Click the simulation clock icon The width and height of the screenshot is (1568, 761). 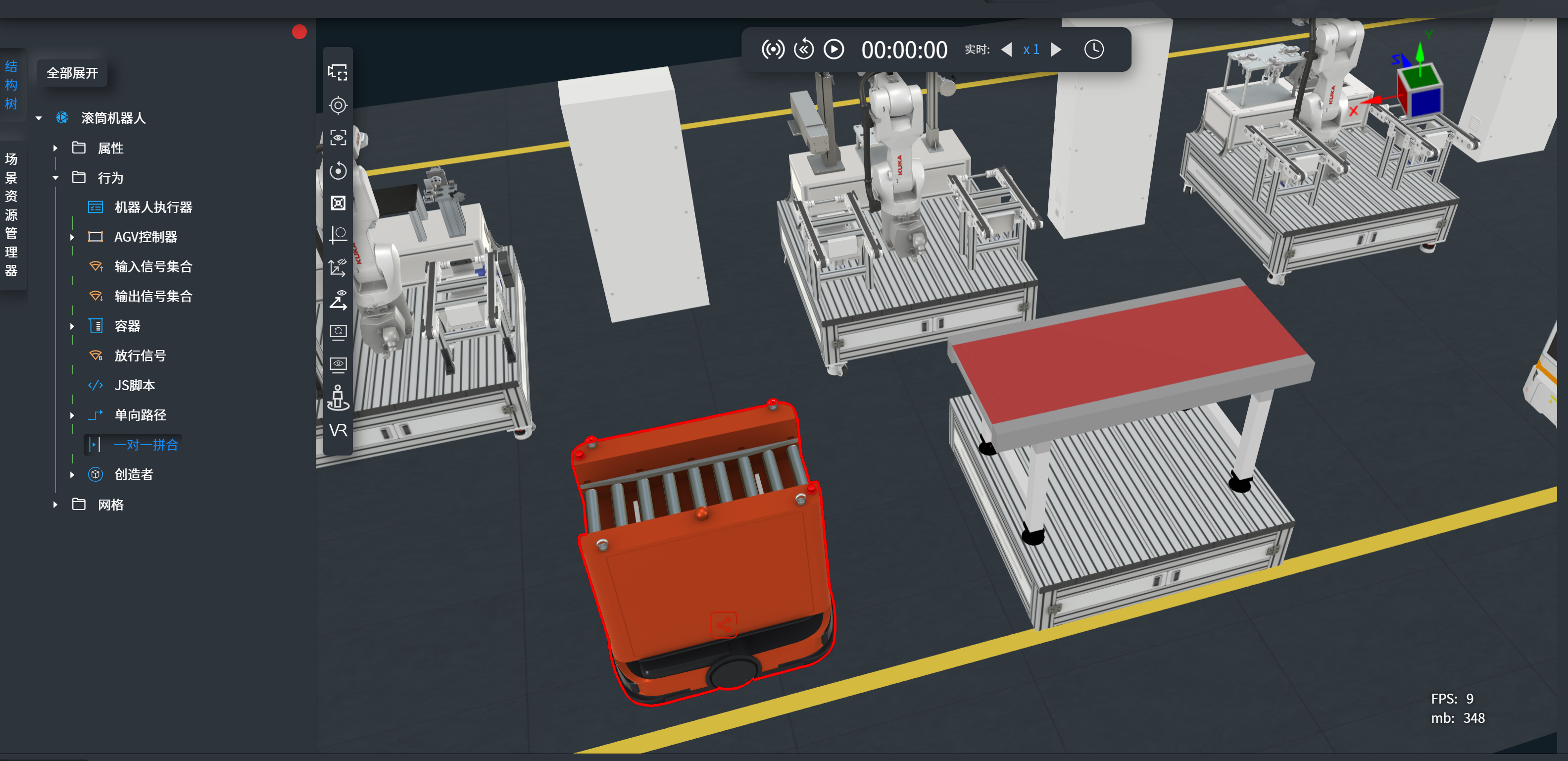click(x=1093, y=50)
